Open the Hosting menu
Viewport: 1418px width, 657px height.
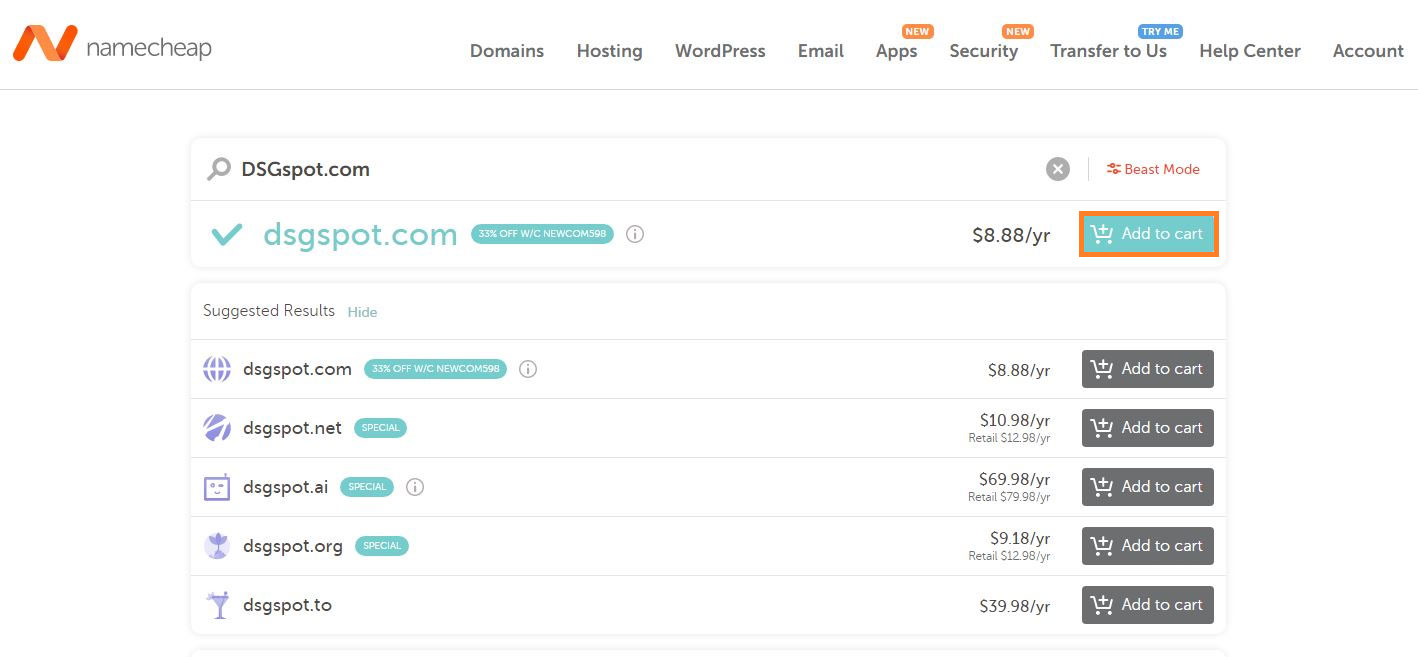coord(610,51)
